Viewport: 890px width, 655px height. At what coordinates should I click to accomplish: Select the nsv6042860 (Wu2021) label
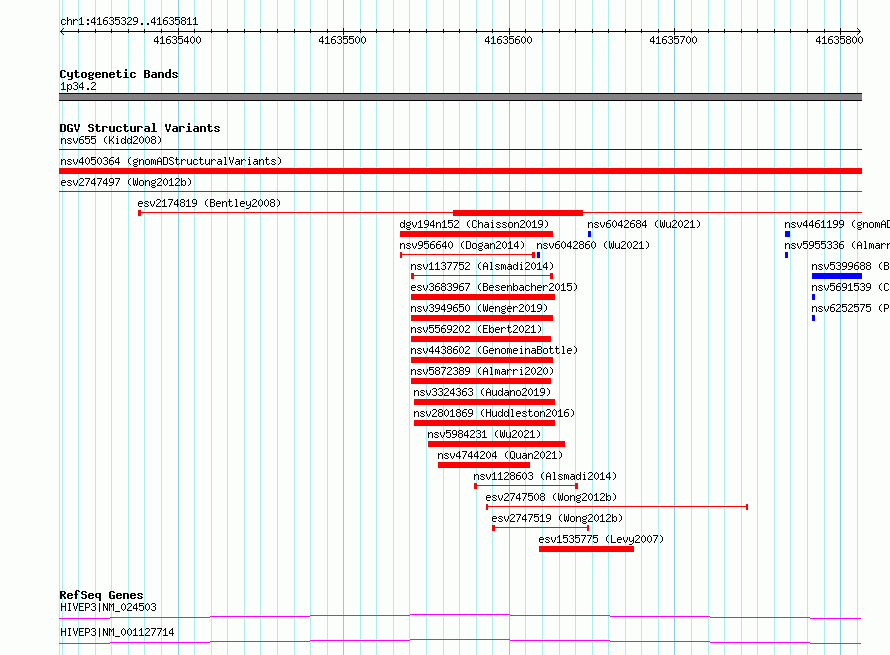(x=593, y=245)
